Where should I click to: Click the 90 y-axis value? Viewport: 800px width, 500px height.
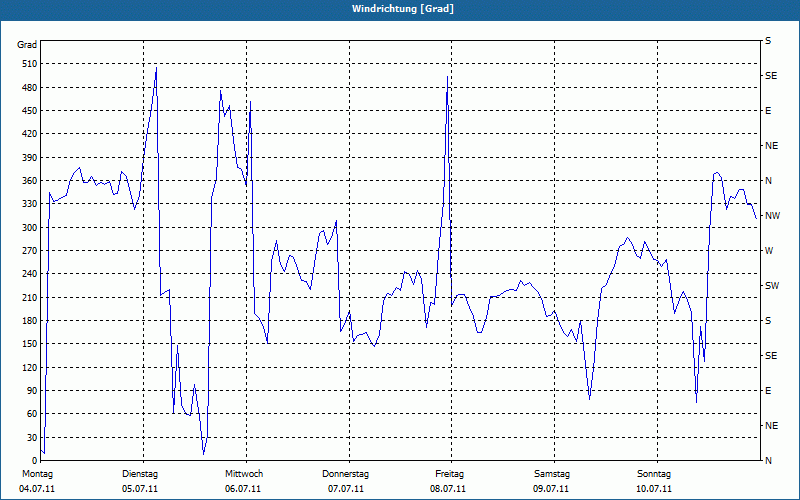[32, 391]
